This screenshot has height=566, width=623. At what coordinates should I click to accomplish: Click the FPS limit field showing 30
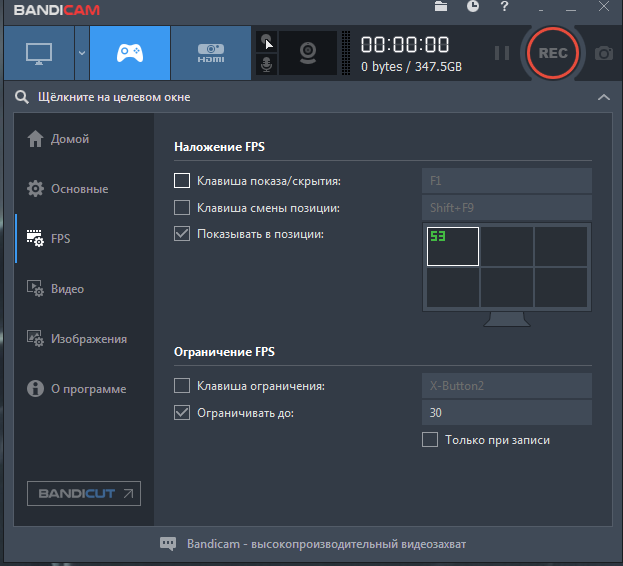(507, 413)
